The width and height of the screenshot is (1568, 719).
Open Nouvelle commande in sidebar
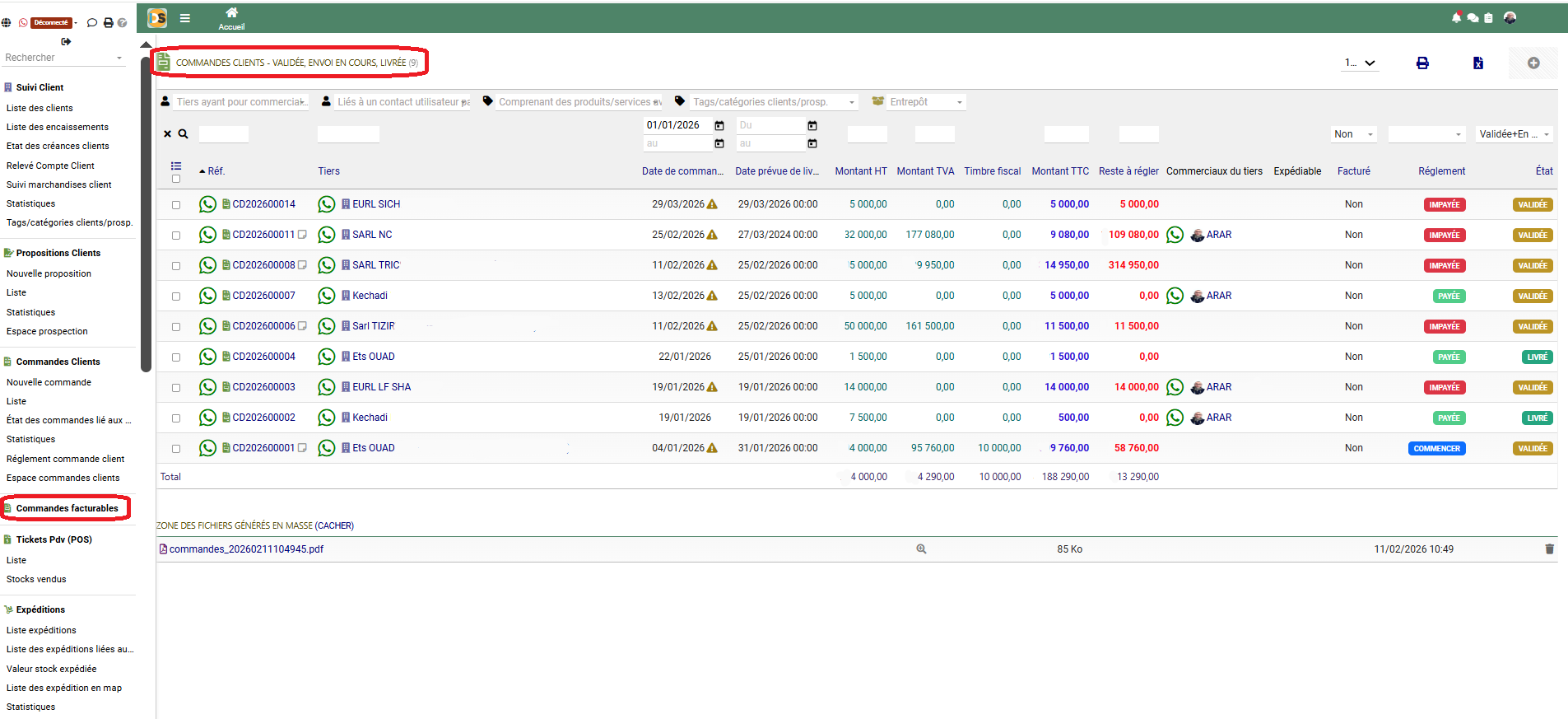click(x=49, y=382)
